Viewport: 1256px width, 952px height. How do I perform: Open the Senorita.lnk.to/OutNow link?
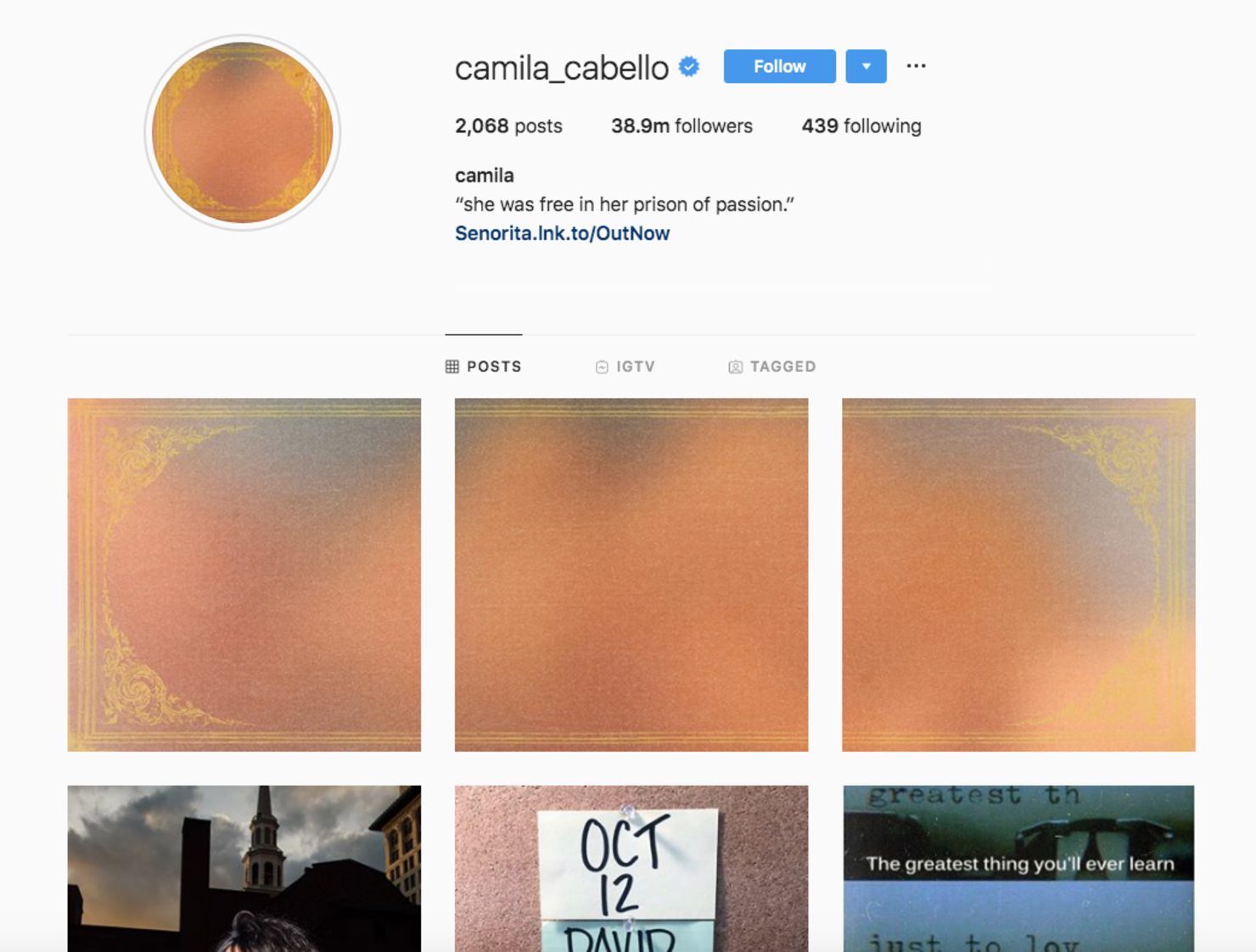(x=562, y=233)
